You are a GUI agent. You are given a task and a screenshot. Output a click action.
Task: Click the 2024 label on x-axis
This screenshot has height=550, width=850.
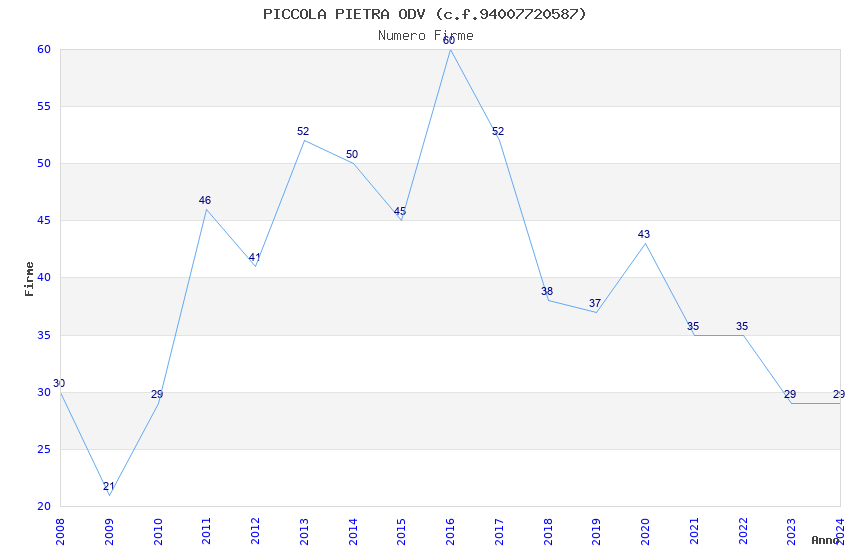(x=840, y=528)
